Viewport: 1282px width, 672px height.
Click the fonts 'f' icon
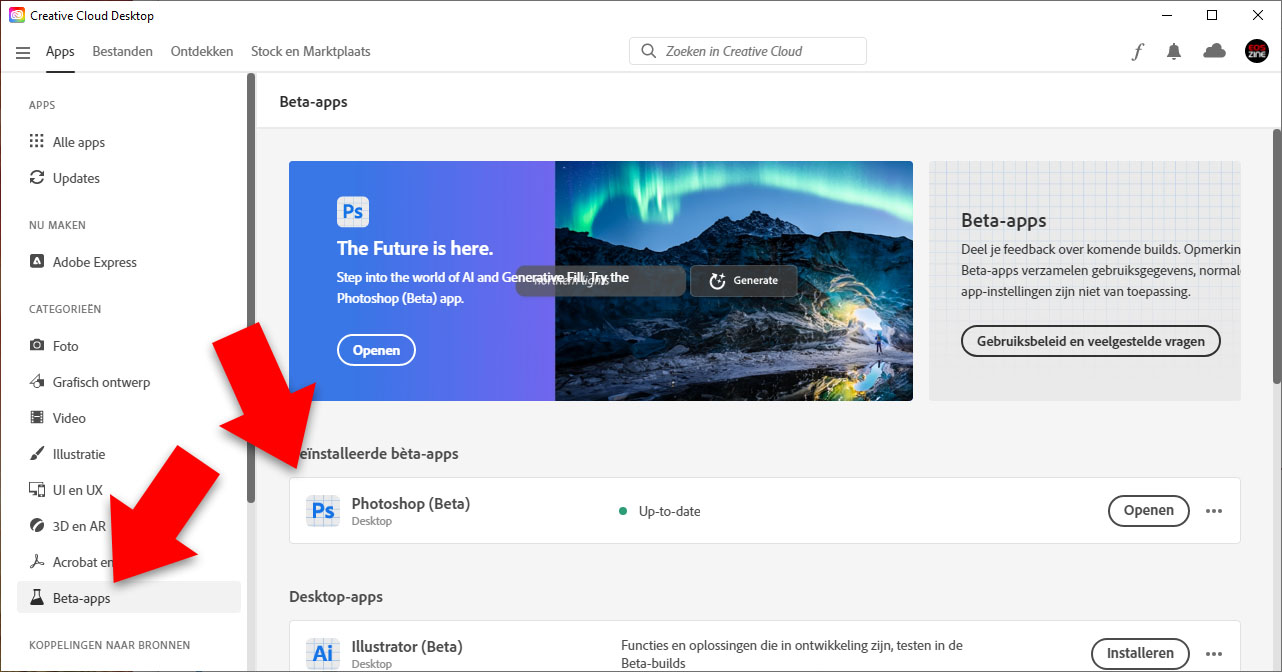point(1137,52)
